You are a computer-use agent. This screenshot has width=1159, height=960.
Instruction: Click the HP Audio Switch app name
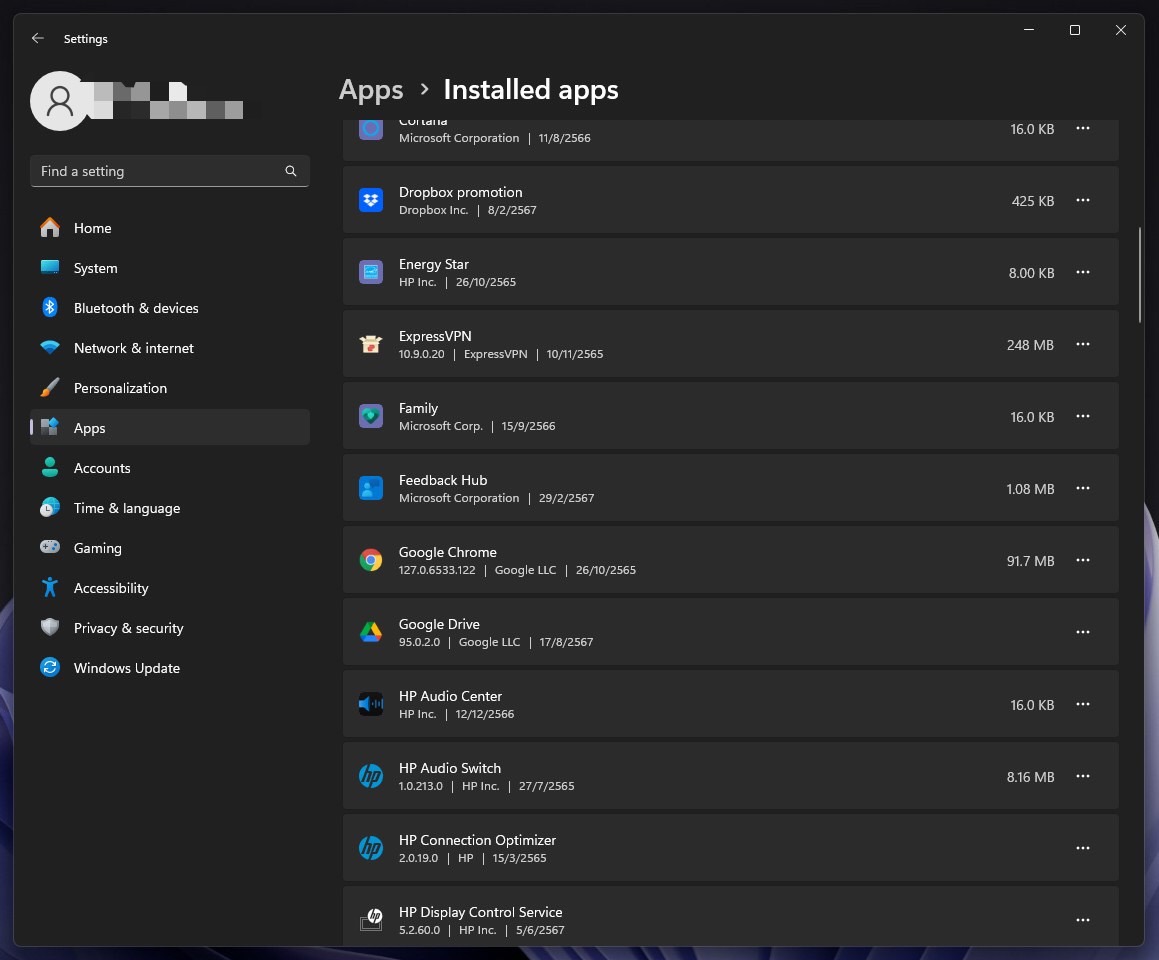coord(449,768)
